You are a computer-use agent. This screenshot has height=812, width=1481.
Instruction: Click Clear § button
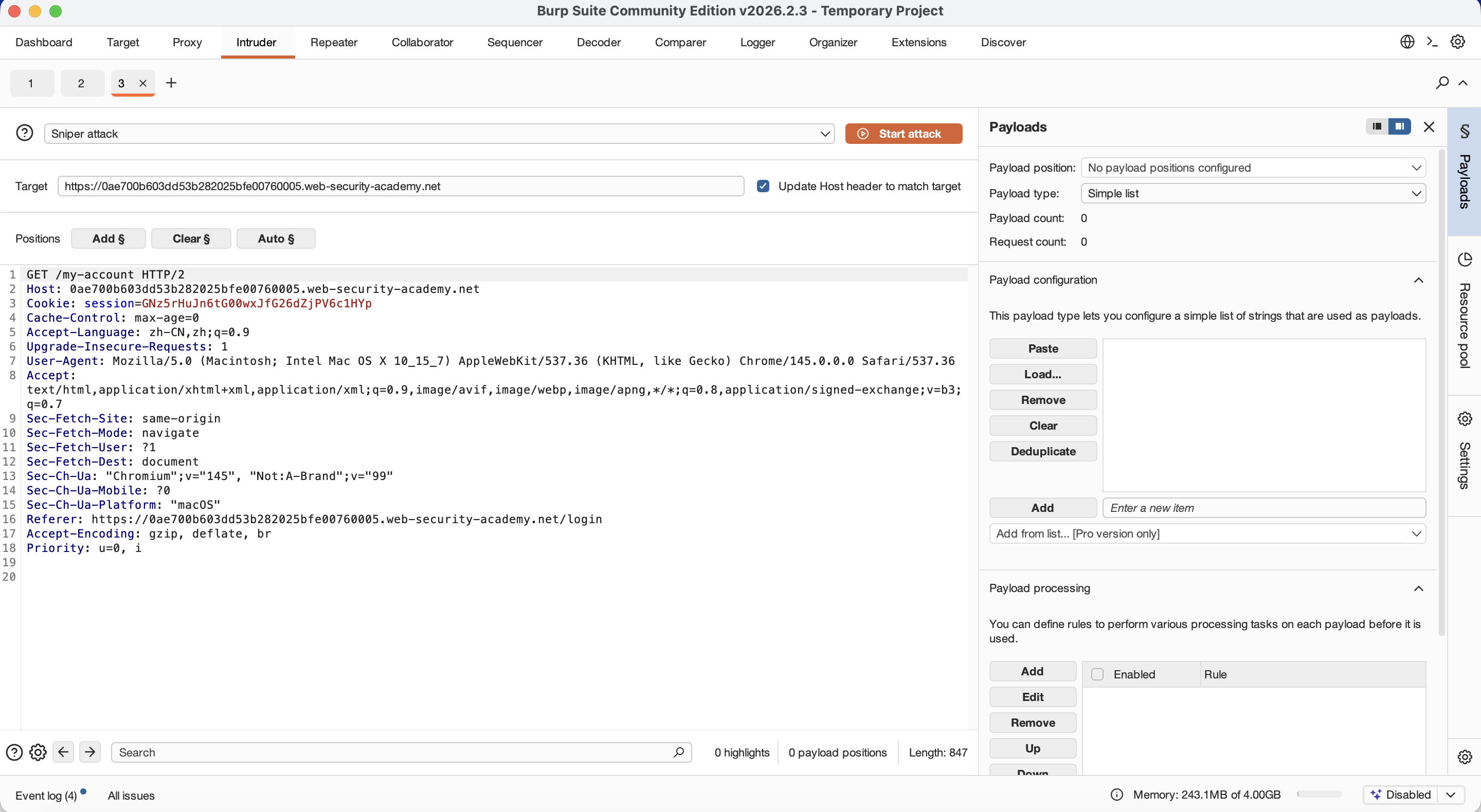191,238
